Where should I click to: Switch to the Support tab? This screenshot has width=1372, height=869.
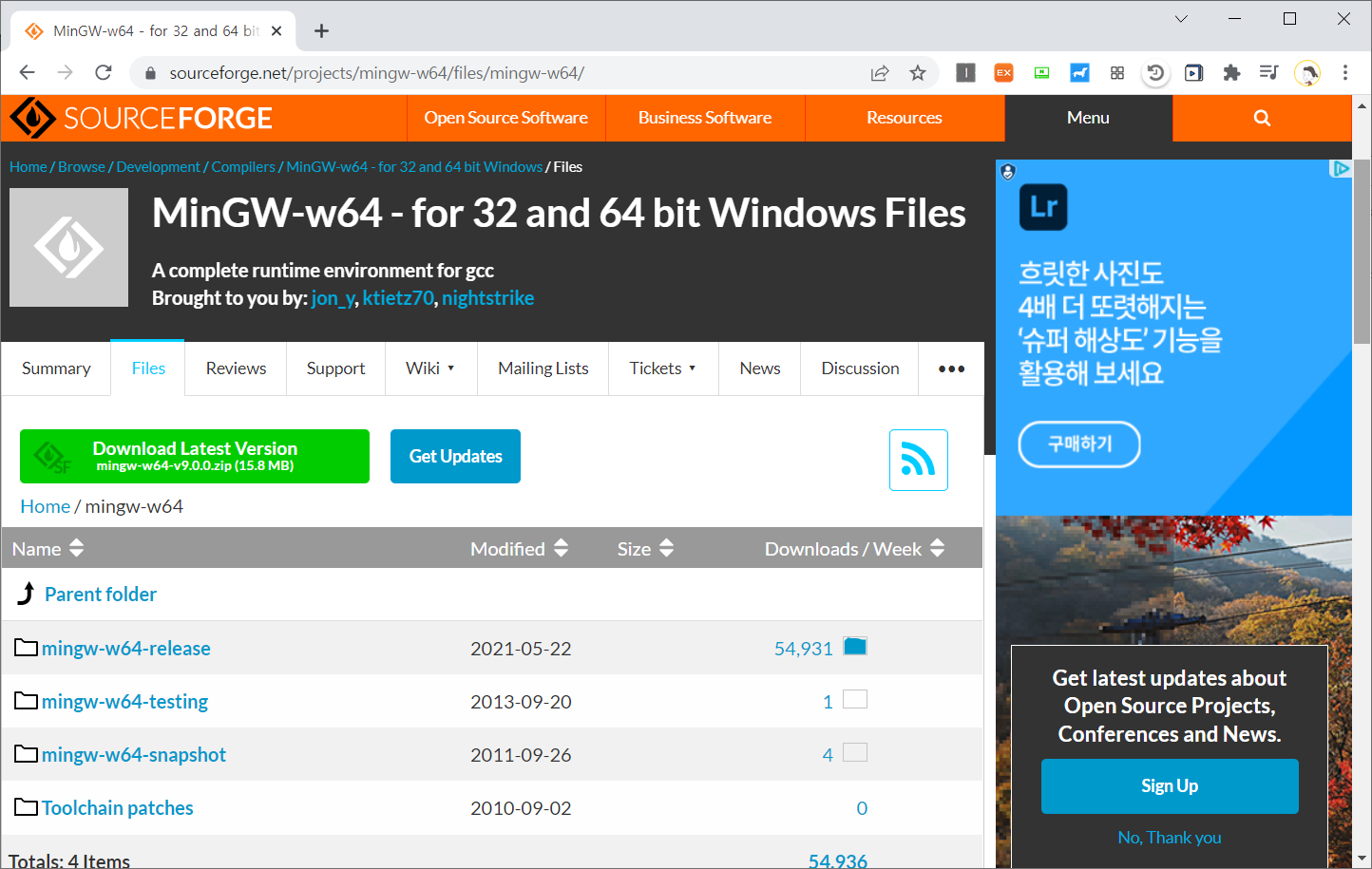335,368
